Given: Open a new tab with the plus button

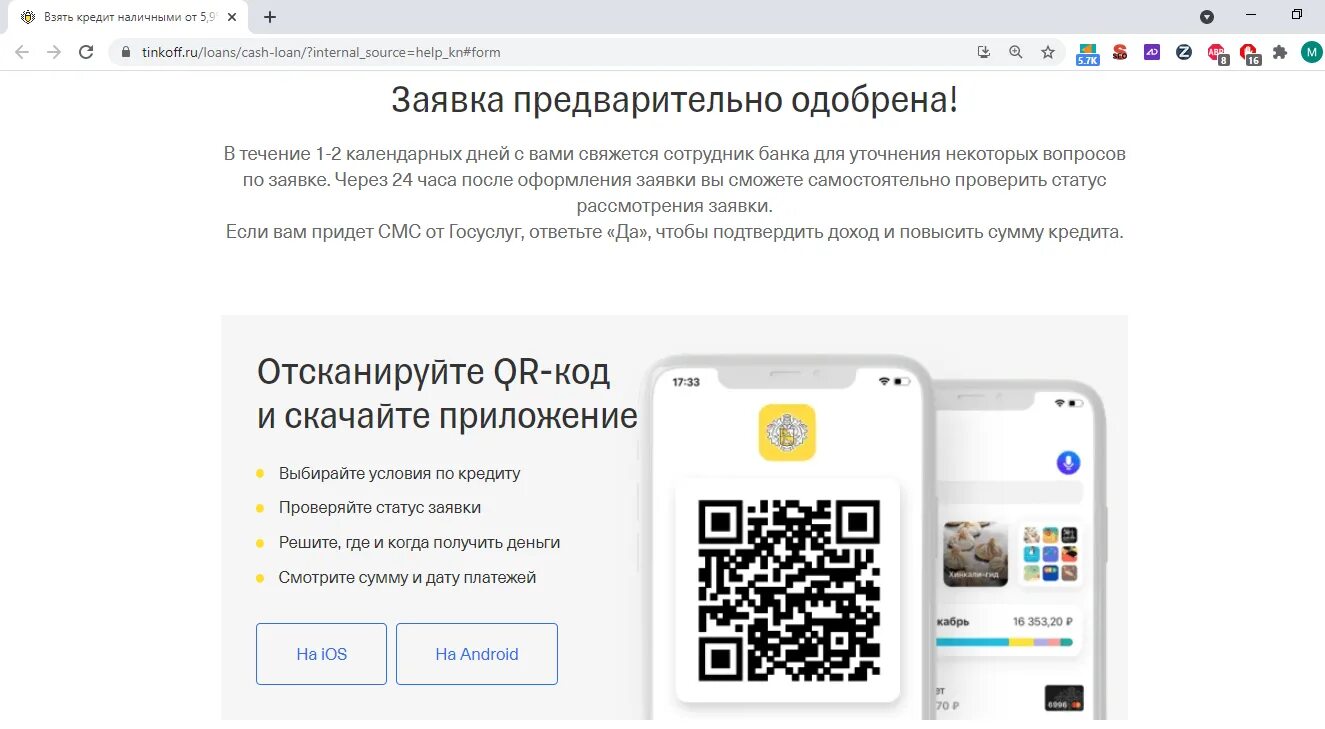Looking at the screenshot, I should coord(270,17).
